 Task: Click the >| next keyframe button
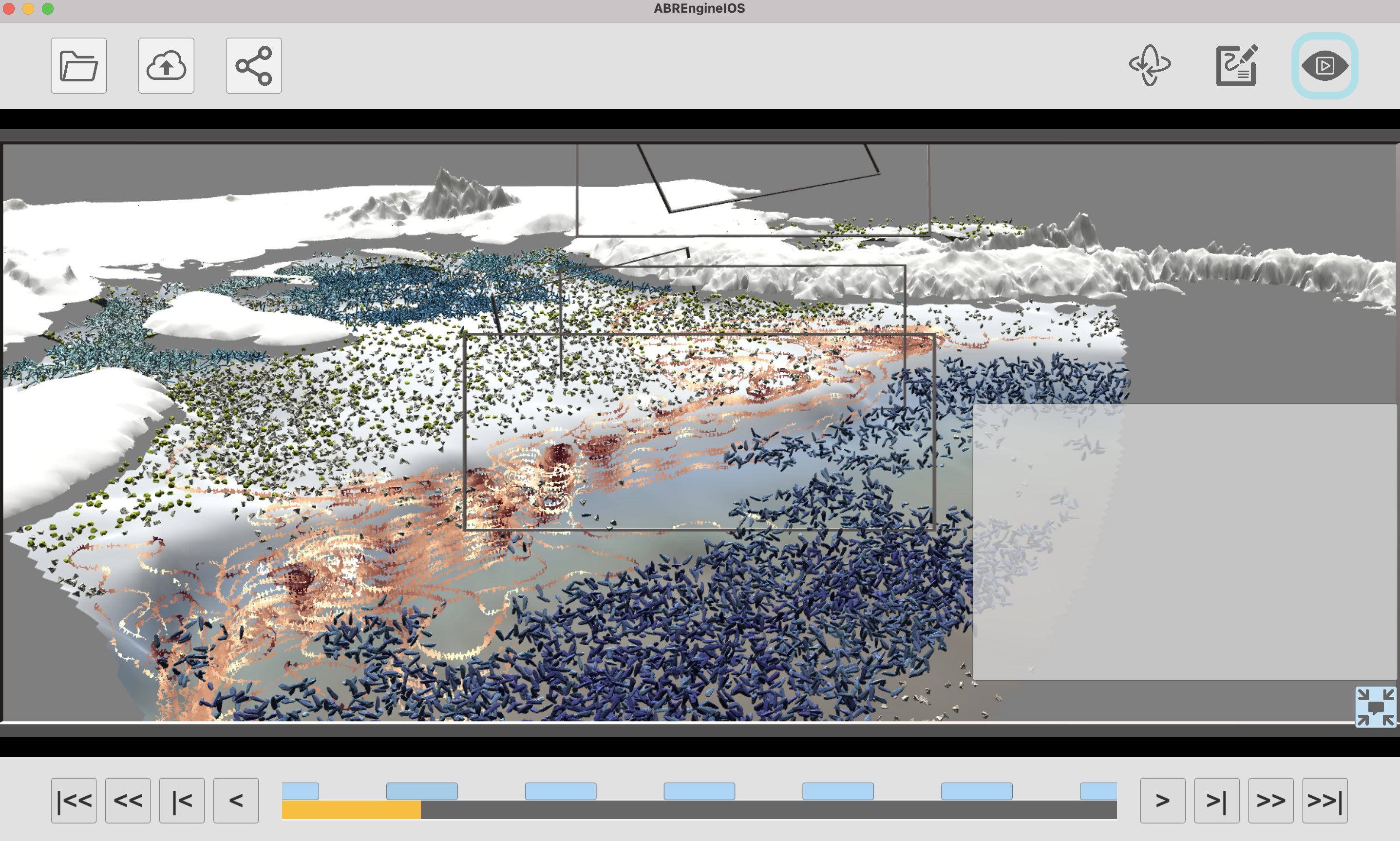point(1216,800)
